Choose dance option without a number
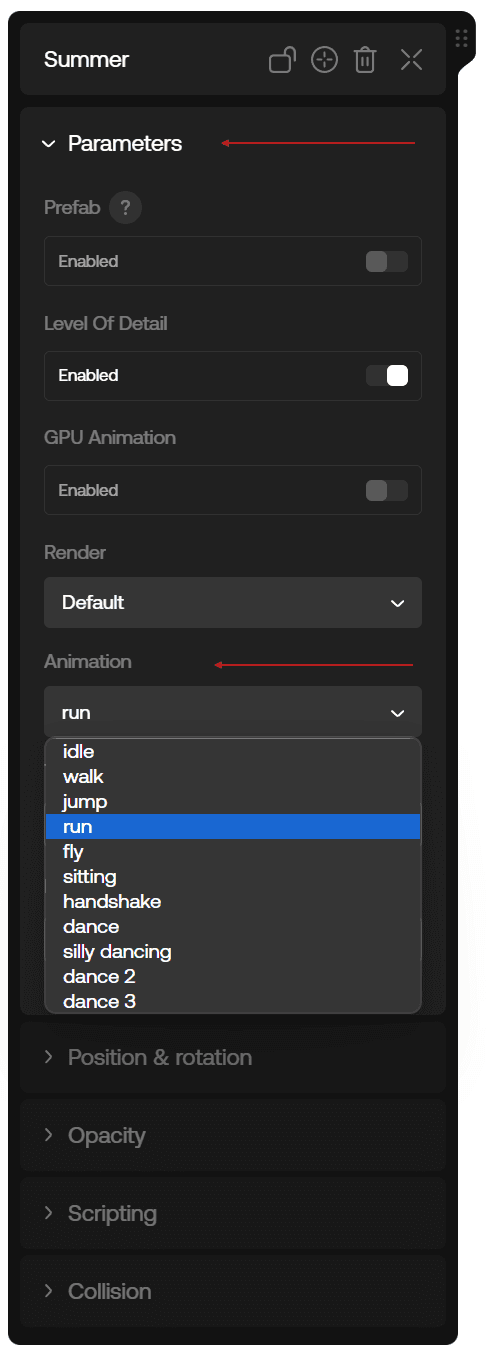 coord(233,926)
